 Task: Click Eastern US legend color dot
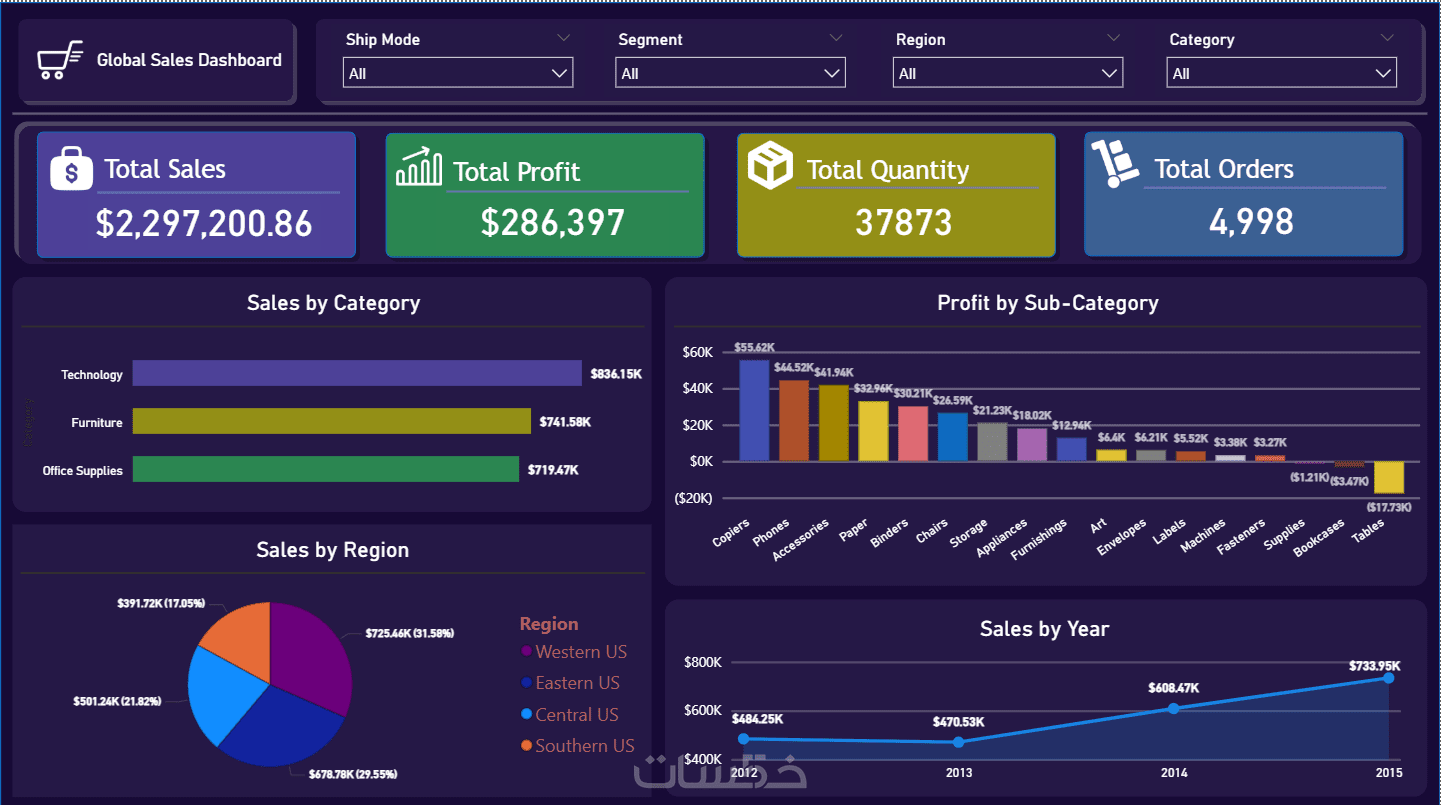click(x=526, y=683)
